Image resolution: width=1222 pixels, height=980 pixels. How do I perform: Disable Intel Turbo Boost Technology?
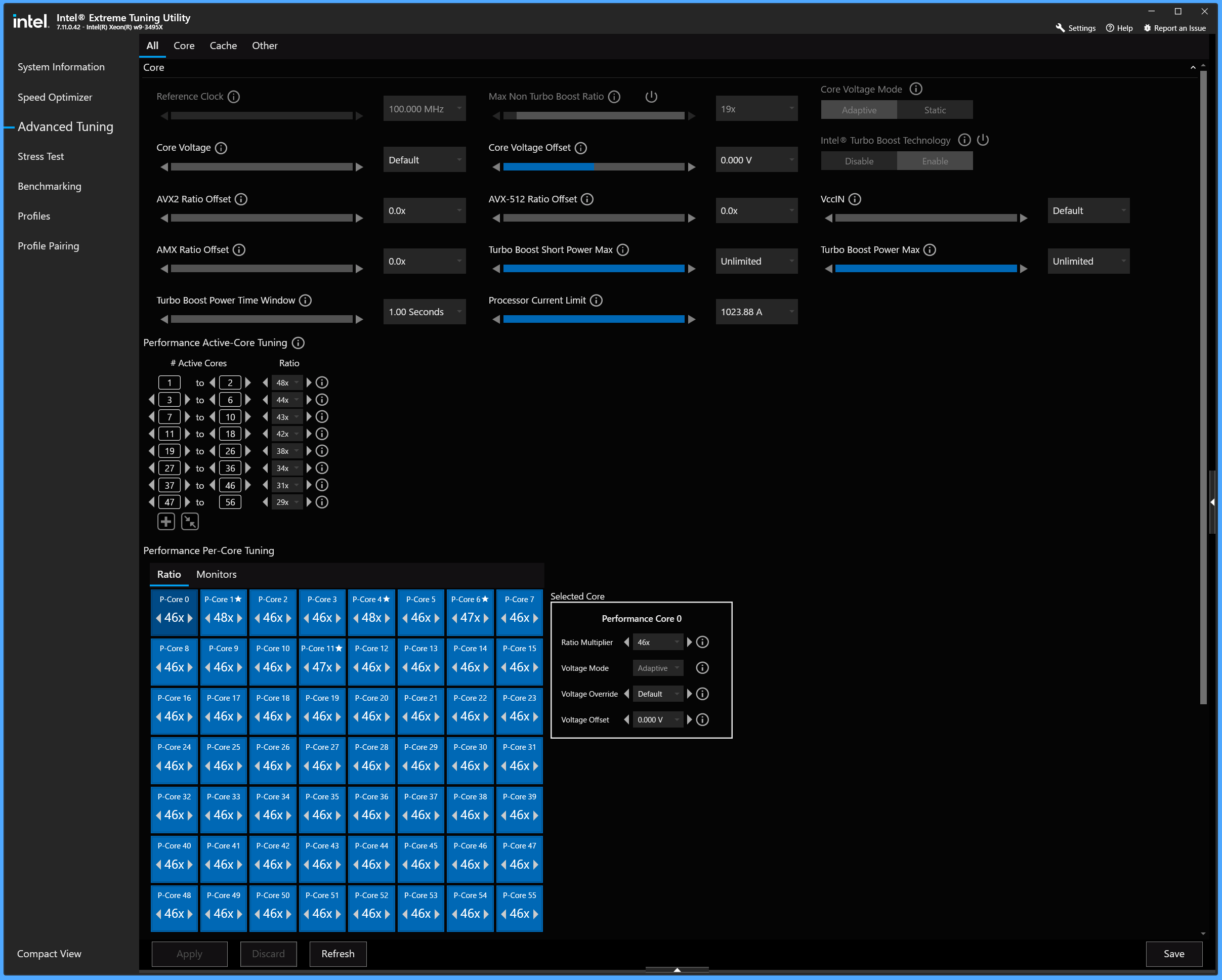[x=859, y=161]
